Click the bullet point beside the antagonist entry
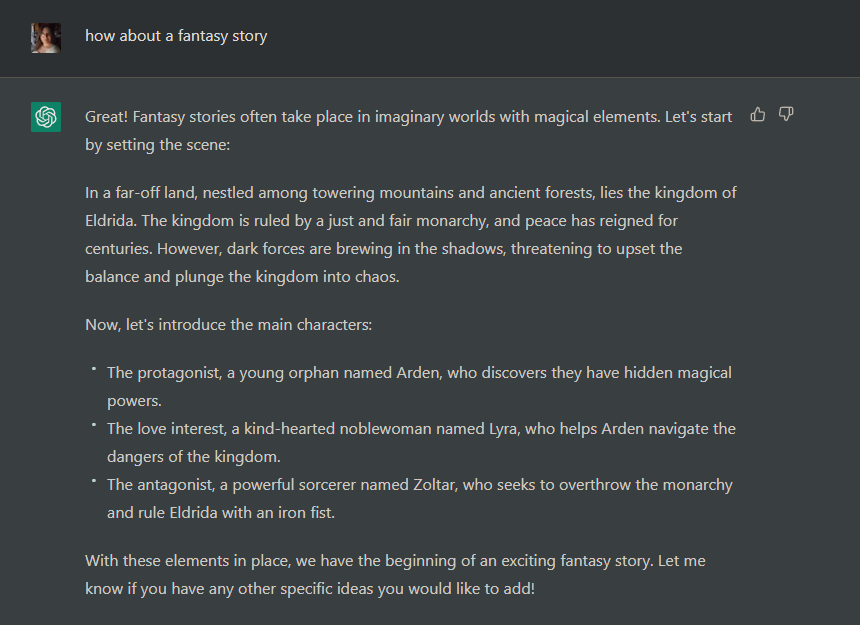This screenshot has width=860, height=625. tap(93, 481)
